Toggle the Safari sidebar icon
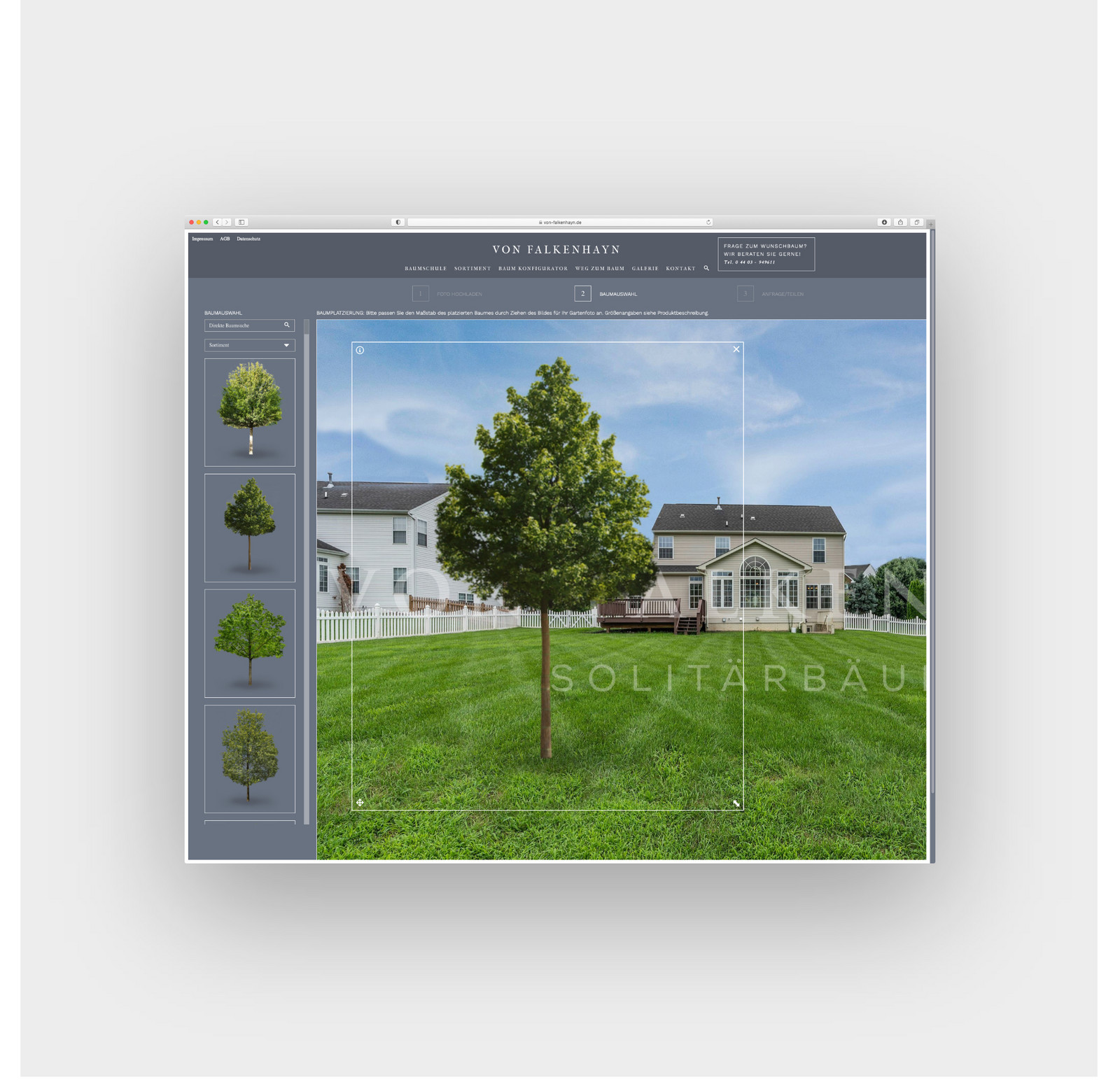 click(x=241, y=221)
